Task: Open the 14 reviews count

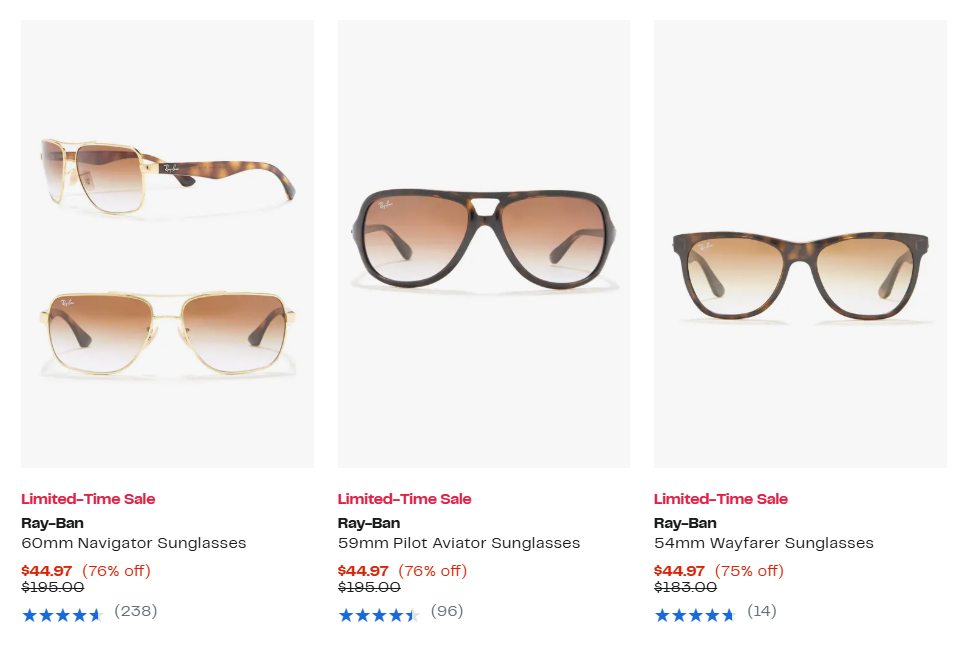Action: 762,611
